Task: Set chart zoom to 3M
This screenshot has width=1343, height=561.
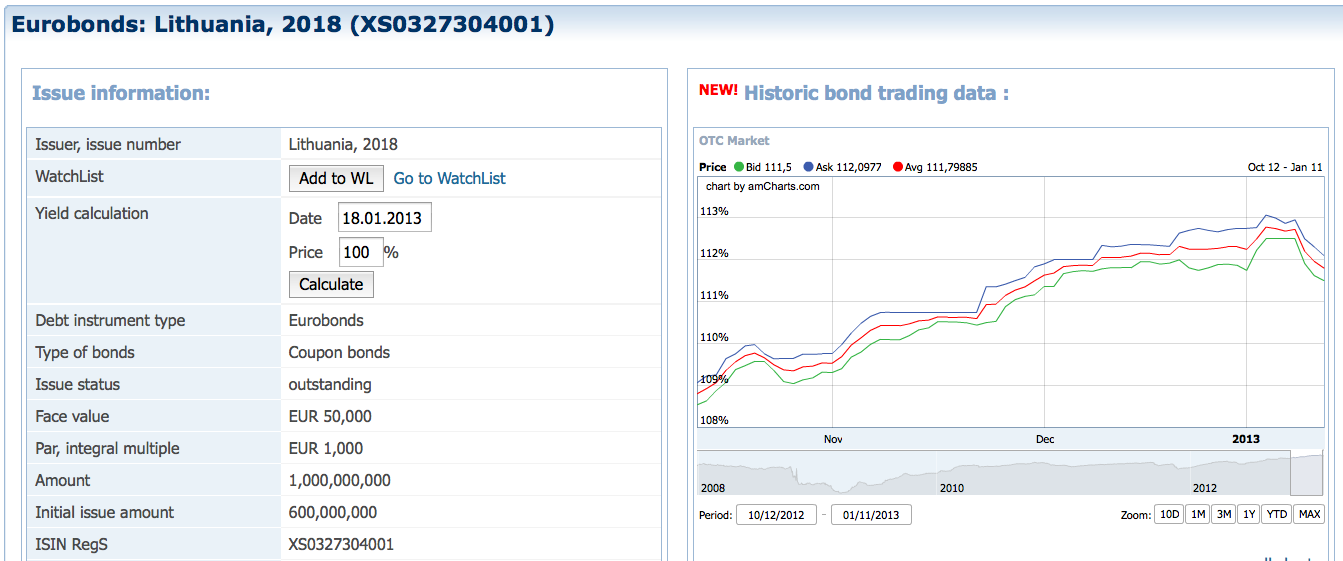Action: coord(1224,515)
